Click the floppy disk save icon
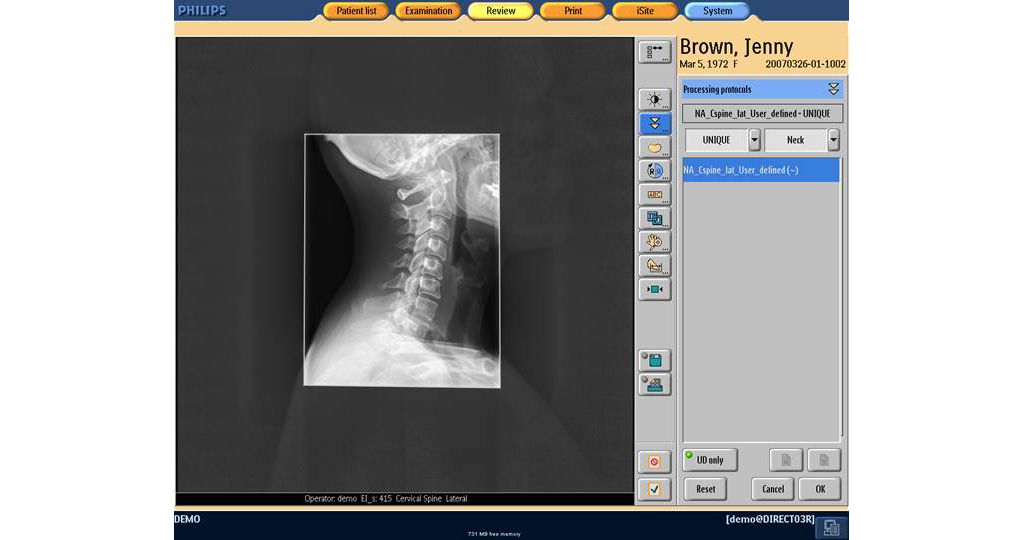Viewport: 1024px width, 540px height. point(655,360)
